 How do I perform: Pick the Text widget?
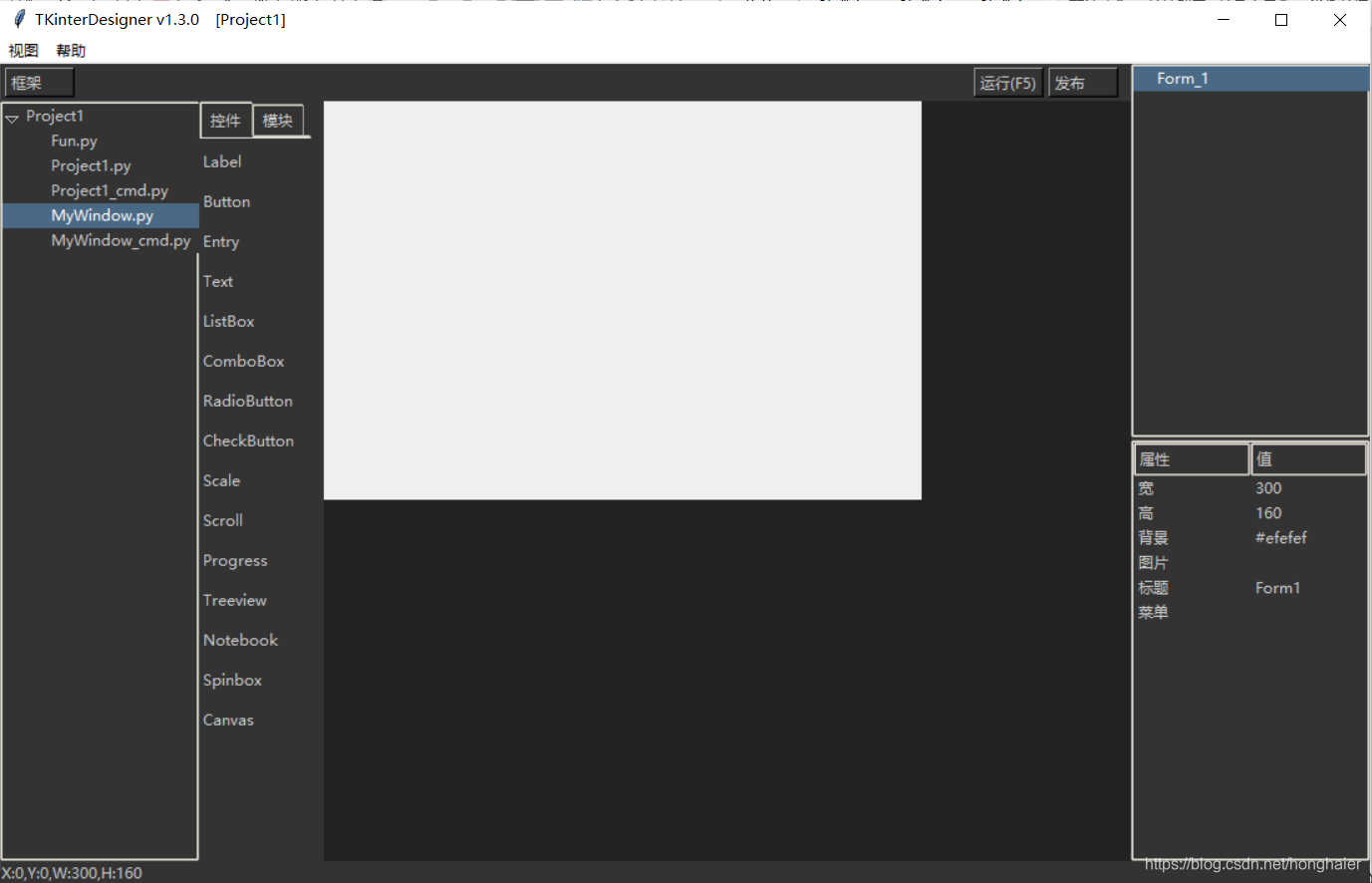coord(218,281)
